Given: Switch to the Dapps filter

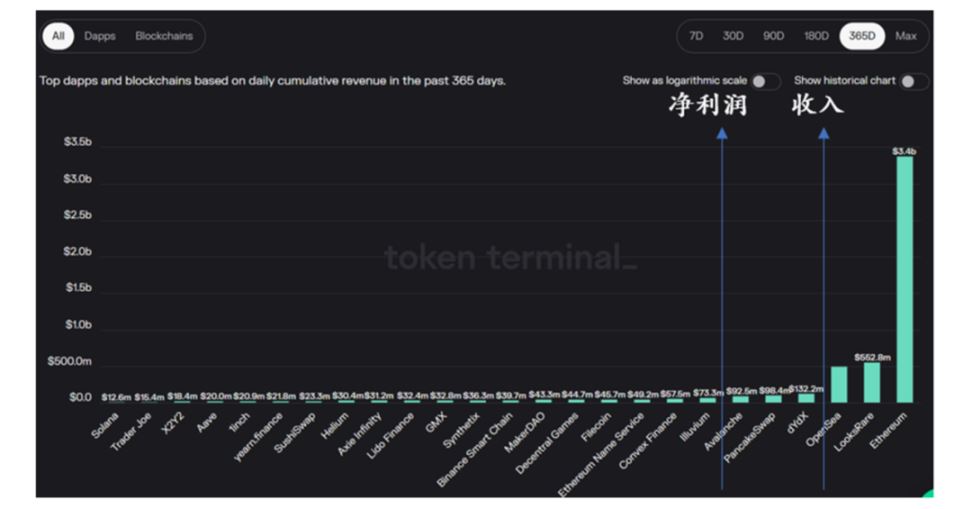Looking at the screenshot, I should point(100,36).
